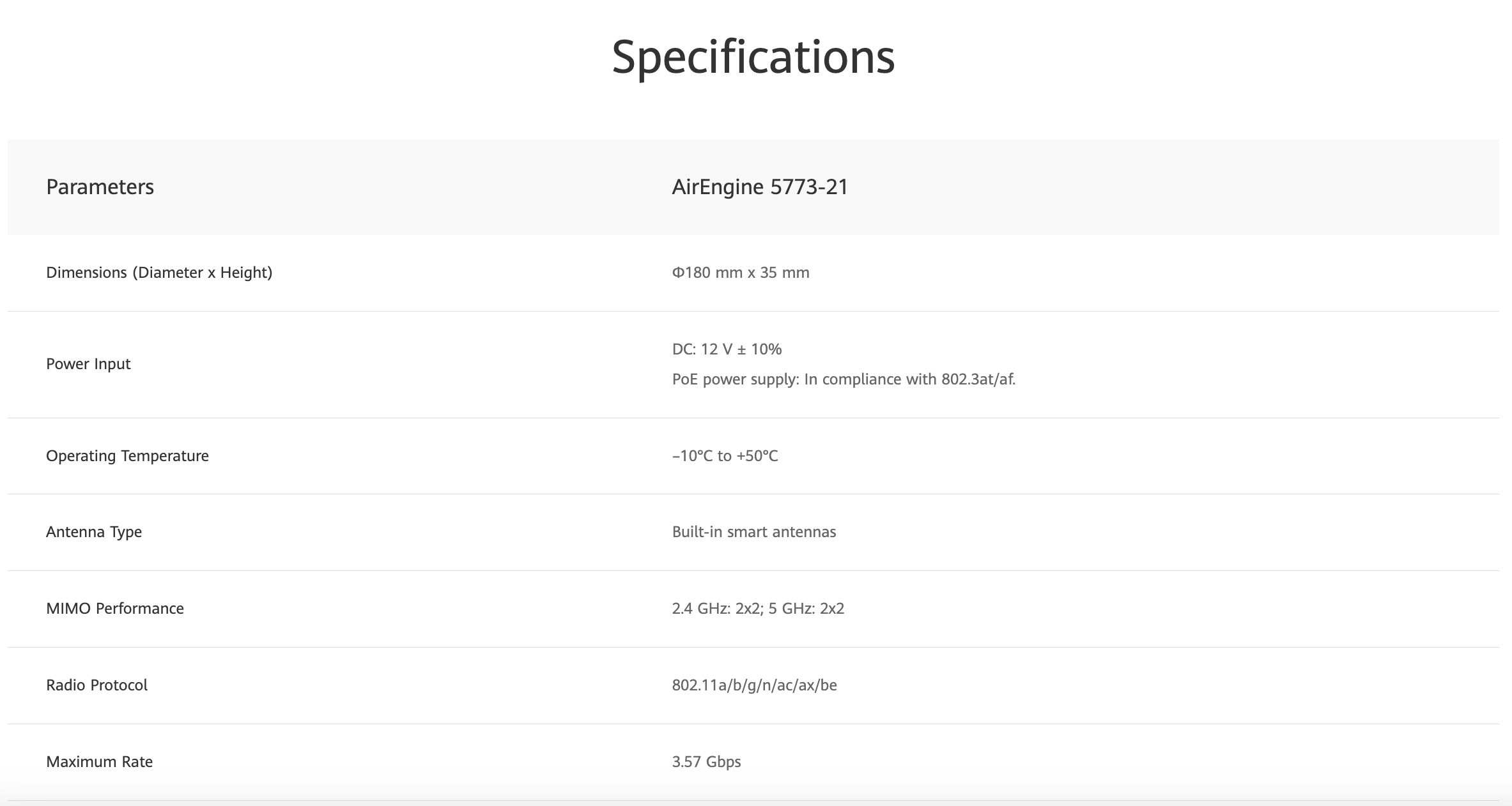Click the Antenna Type row label
Image resolution: width=1512 pixels, height=806 pixels.
[x=94, y=532]
